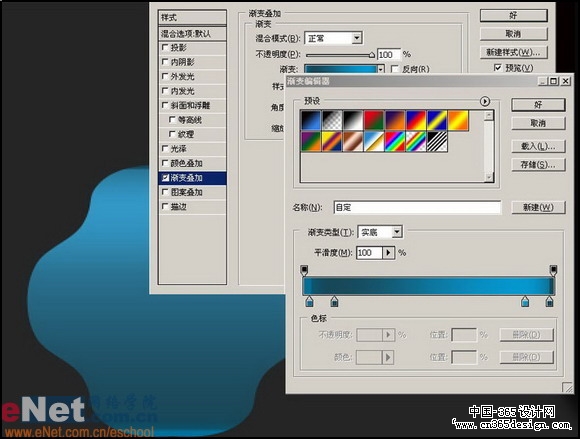
Task: Select 渐变叠加 in the styles list
Action: (x=192, y=178)
